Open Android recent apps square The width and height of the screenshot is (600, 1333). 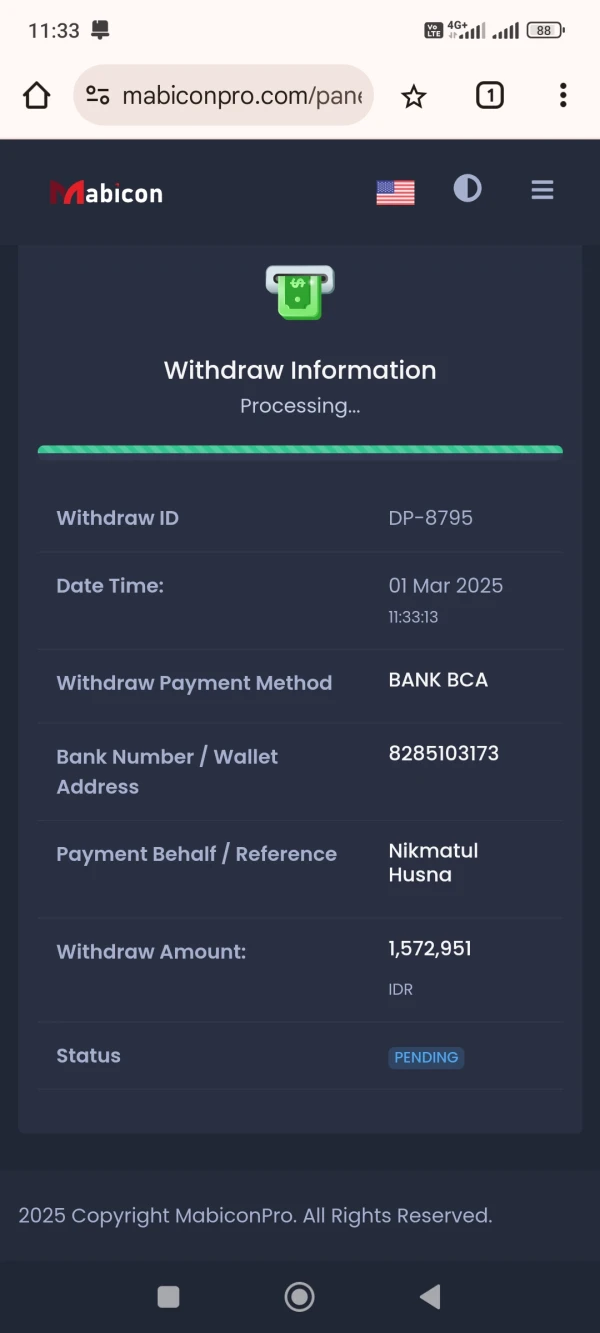pos(169,1297)
